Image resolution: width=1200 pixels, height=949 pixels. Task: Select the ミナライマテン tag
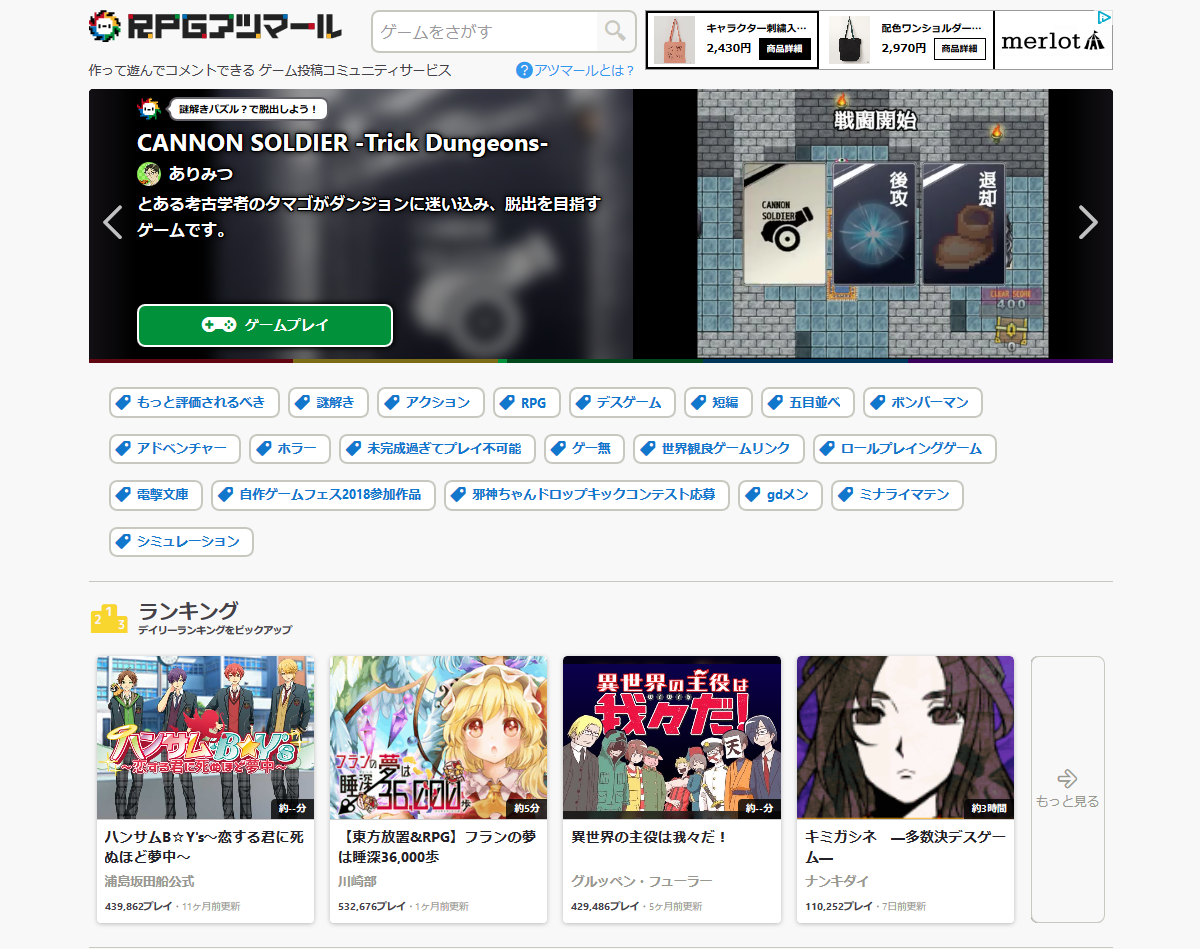click(x=897, y=495)
